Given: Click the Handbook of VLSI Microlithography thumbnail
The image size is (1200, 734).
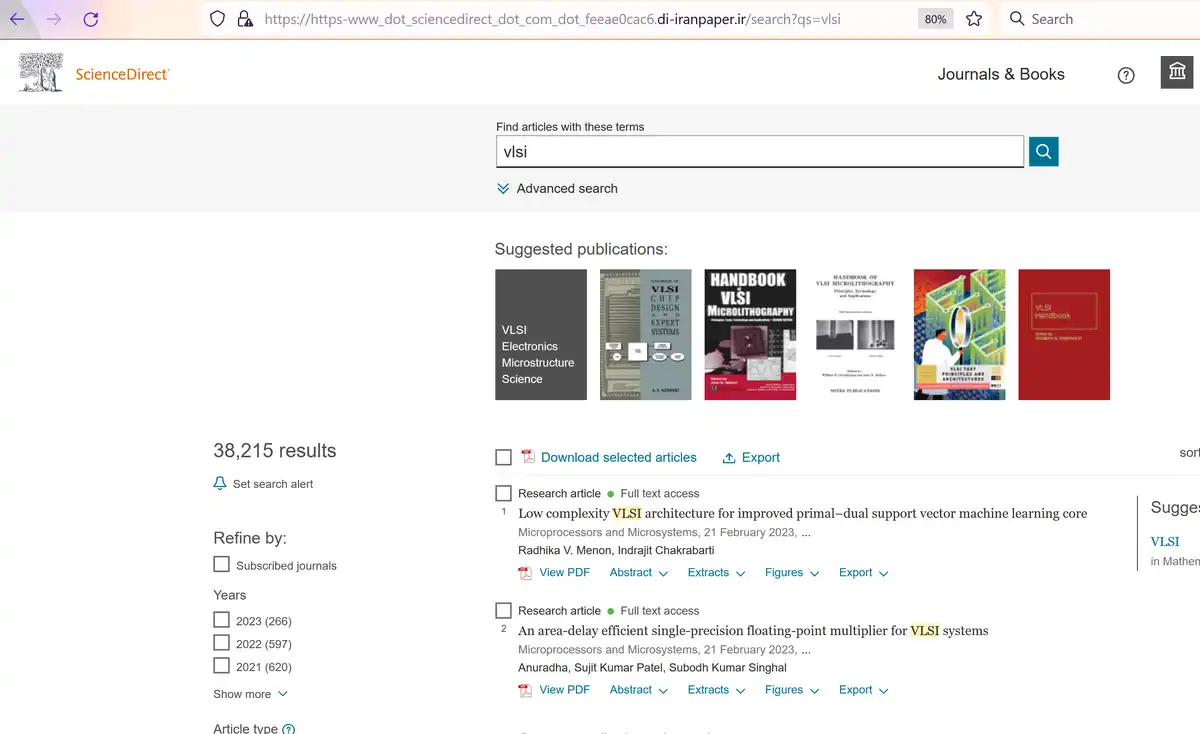Looking at the screenshot, I should coord(750,334).
